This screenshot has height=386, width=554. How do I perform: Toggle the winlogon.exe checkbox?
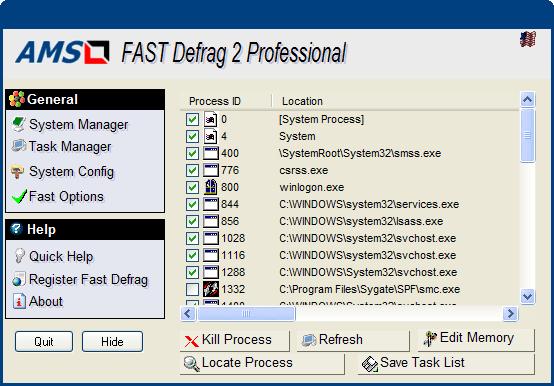(192, 187)
